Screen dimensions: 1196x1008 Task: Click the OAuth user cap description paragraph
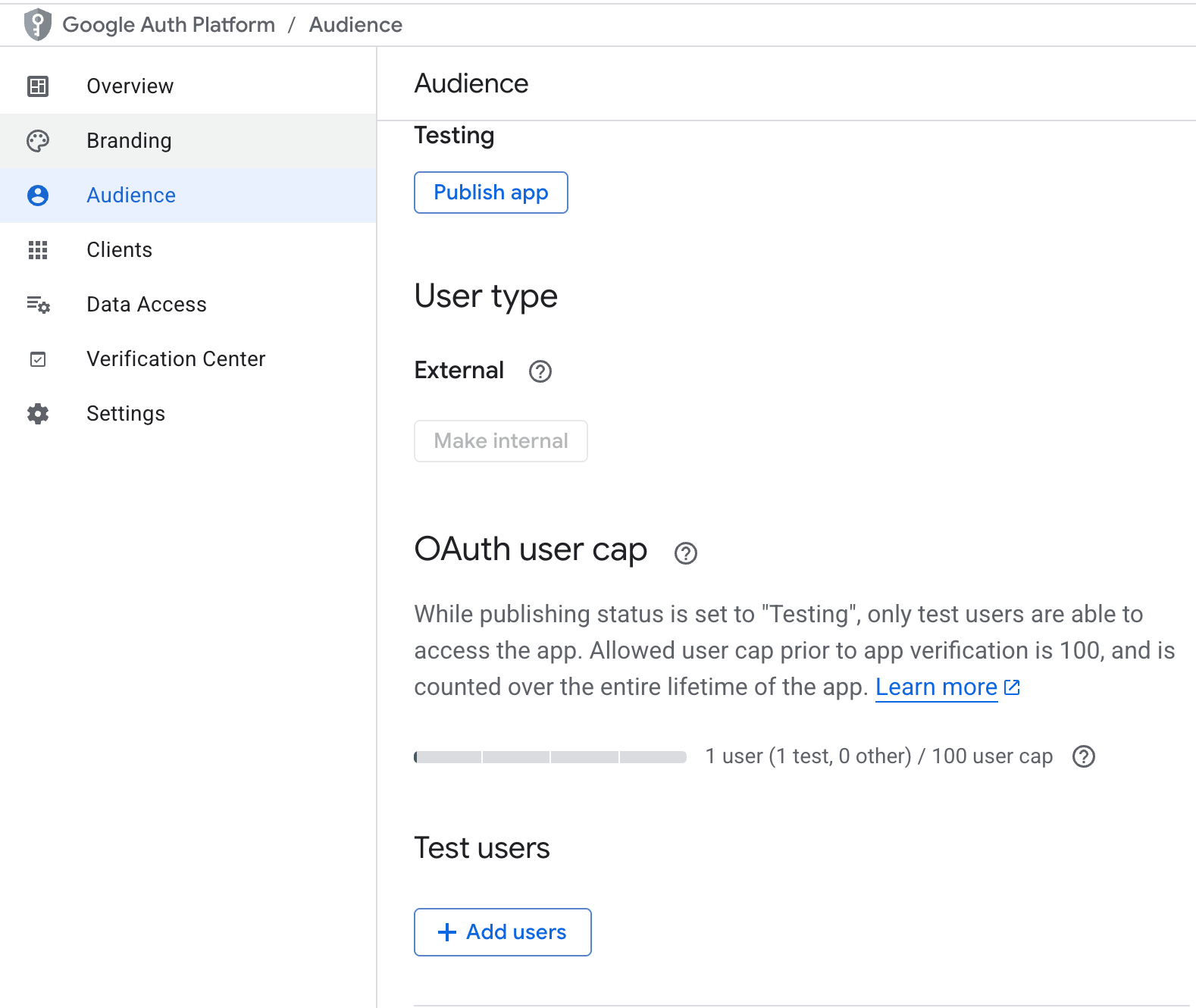pyautogui.click(x=794, y=650)
